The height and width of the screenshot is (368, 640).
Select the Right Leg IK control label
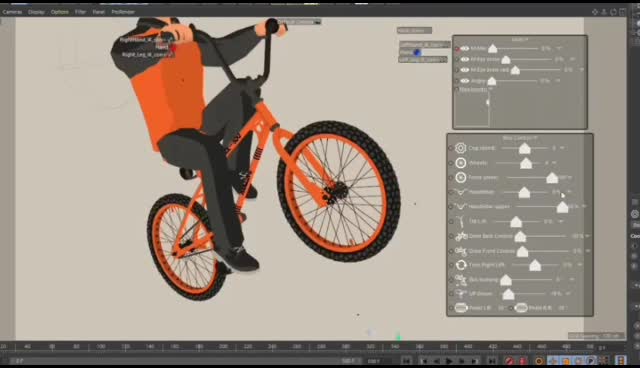[x=148, y=54]
